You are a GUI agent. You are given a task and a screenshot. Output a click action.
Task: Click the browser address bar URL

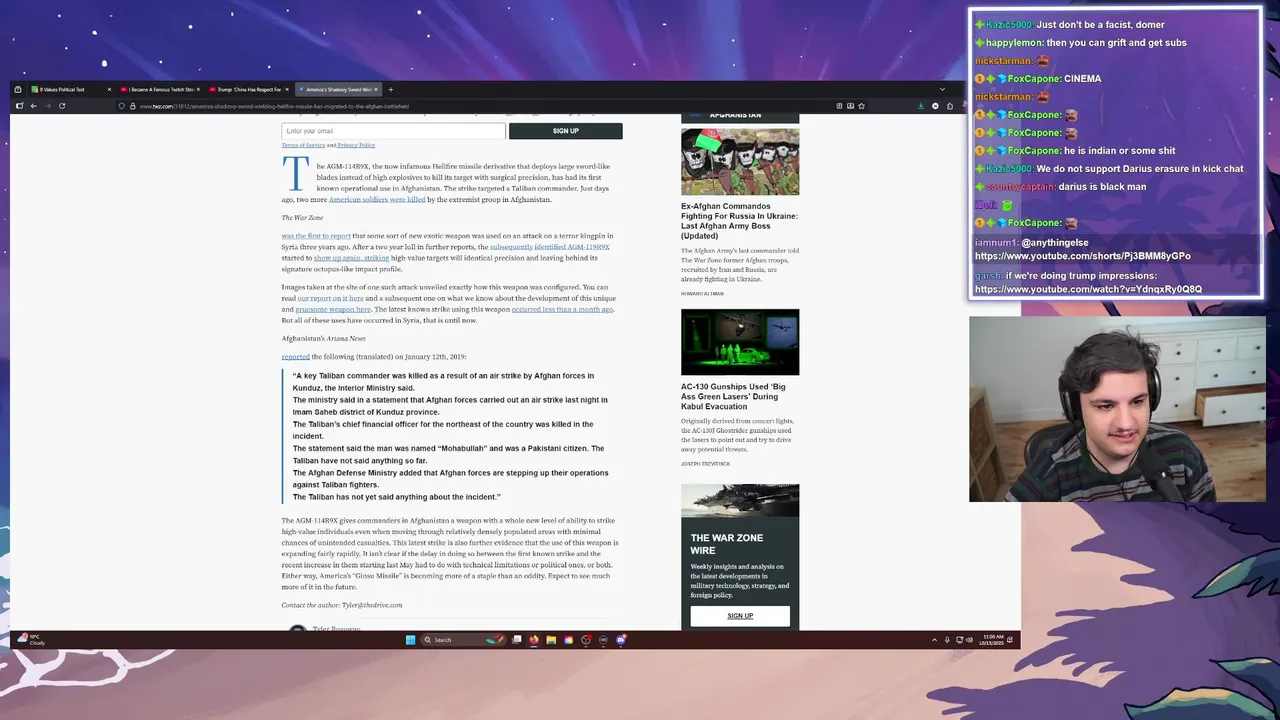(275, 106)
